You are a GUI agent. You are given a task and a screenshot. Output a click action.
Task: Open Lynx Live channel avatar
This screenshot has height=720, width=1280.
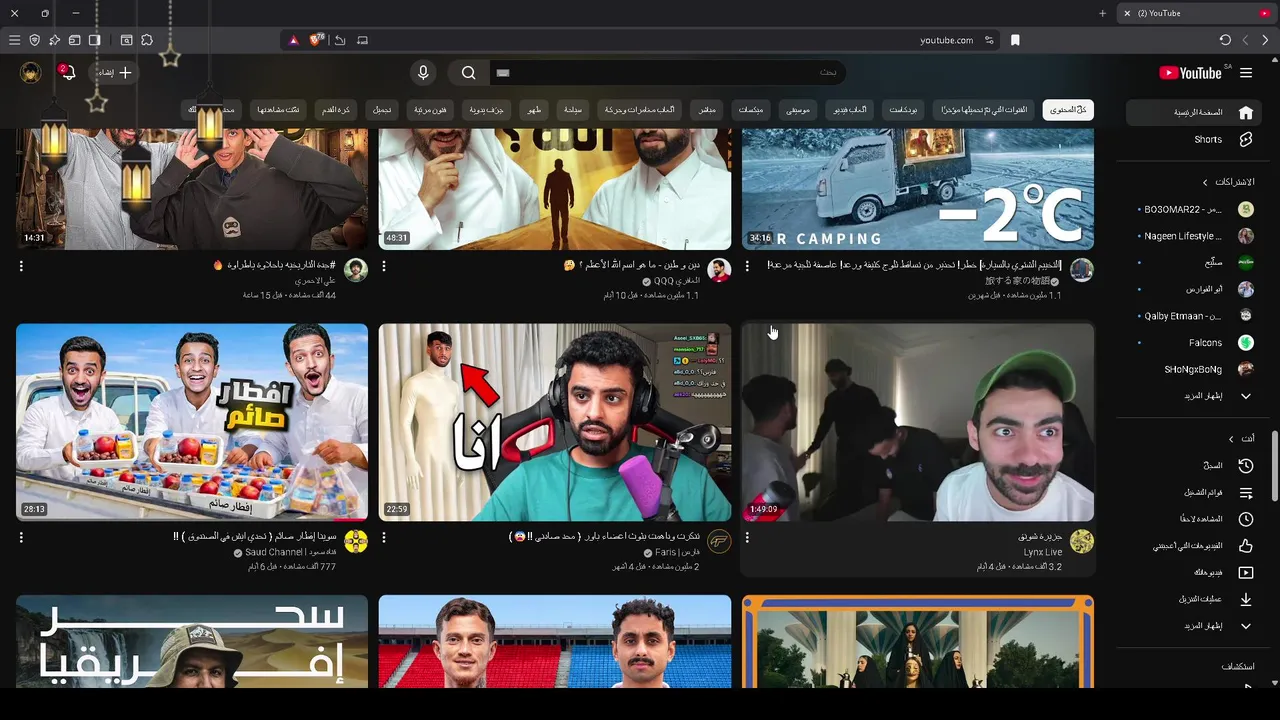pyautogui.click(x=1081, y=542)
